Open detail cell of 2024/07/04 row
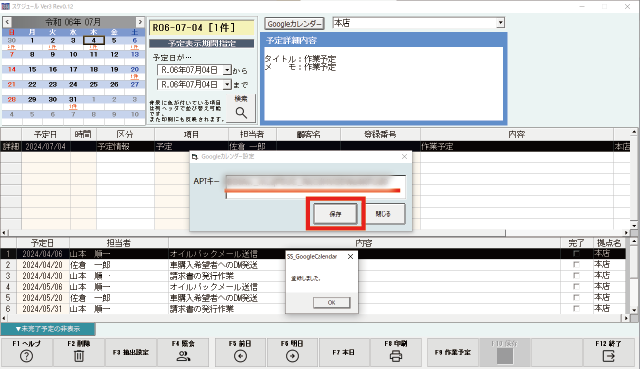This screenshot has height=369, width=640. pyautogui.click(x=11, y=147)
